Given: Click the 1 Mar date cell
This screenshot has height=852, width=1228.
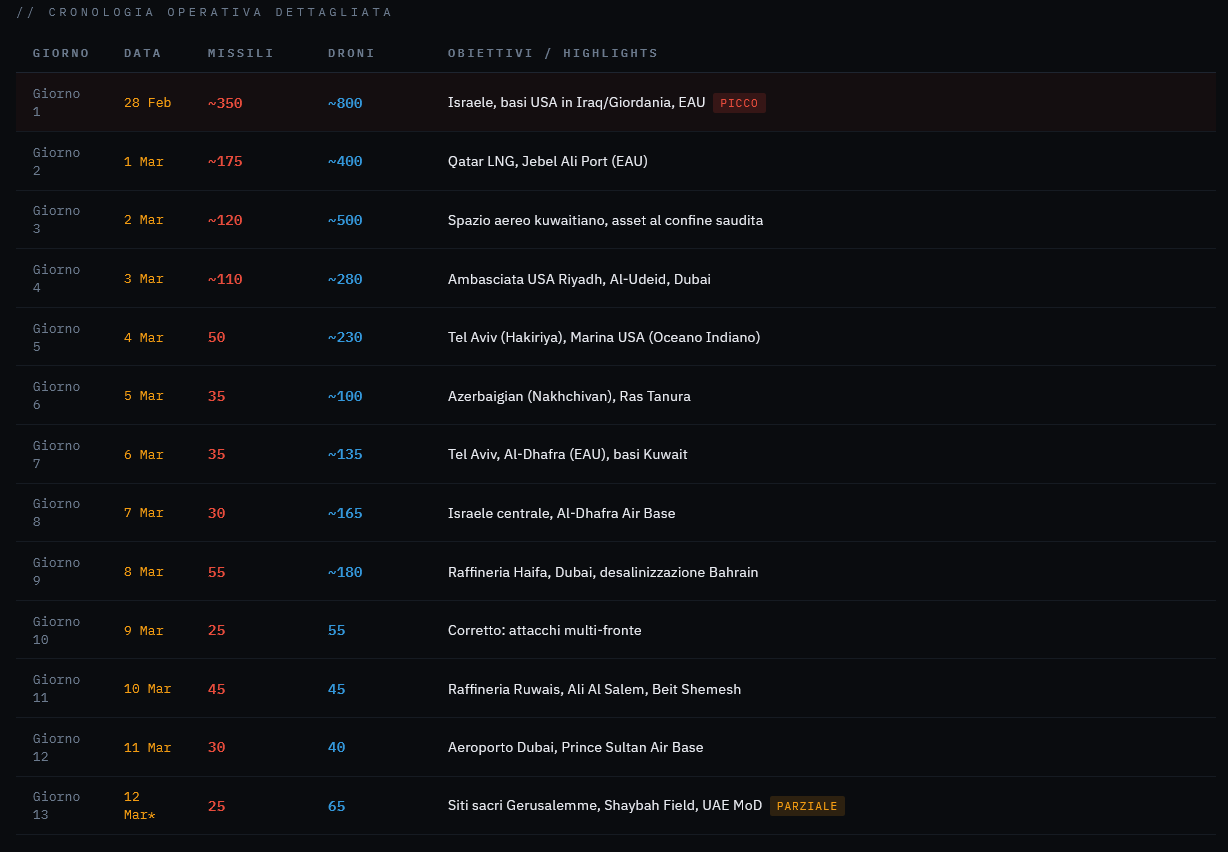Looking at the screenshot, I should tap(143, 161).
